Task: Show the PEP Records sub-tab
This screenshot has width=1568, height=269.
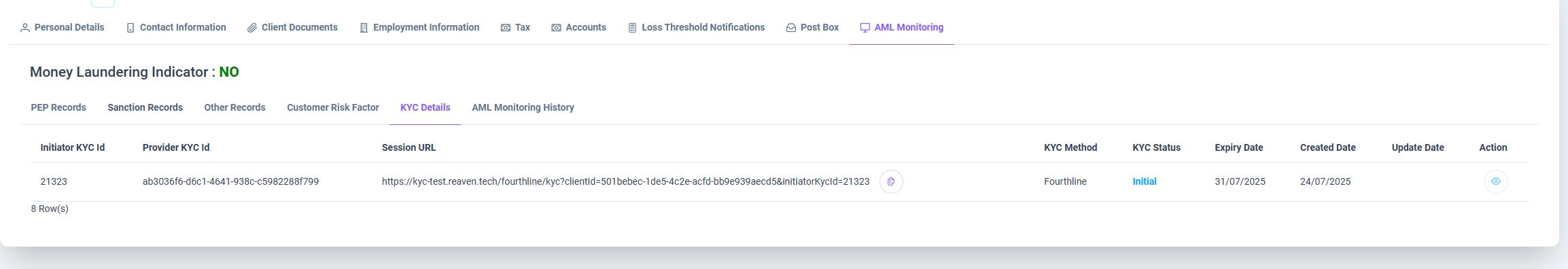Action: tap(58, 107)
